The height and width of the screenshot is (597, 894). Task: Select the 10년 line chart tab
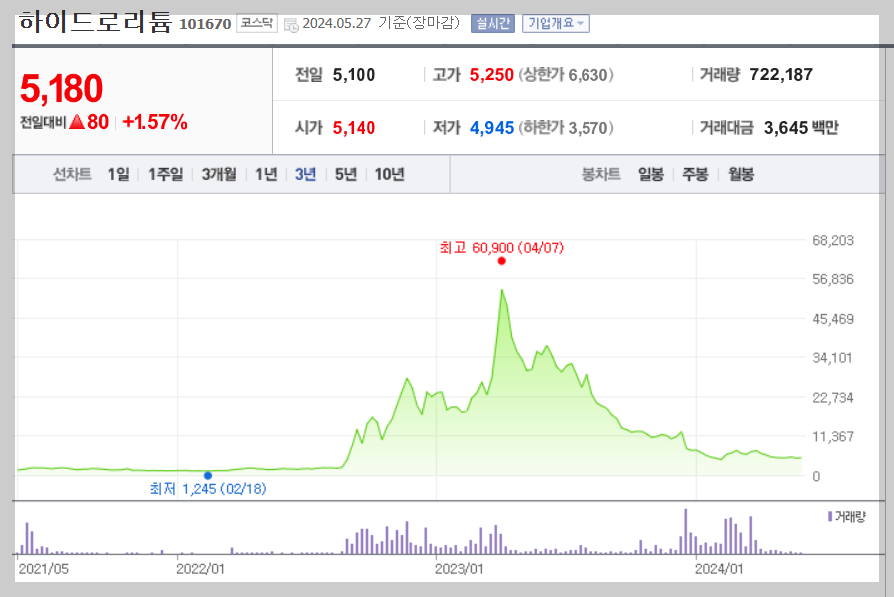point(389,174)
